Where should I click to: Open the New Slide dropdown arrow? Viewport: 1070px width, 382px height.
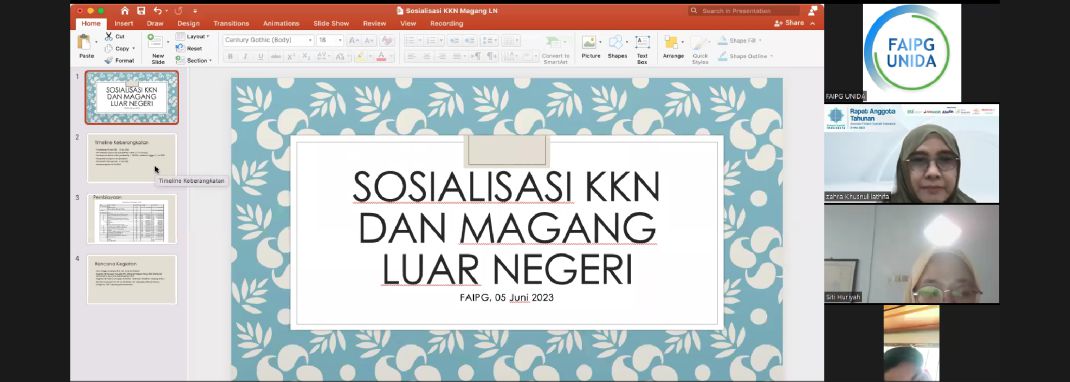click(168, 42)
